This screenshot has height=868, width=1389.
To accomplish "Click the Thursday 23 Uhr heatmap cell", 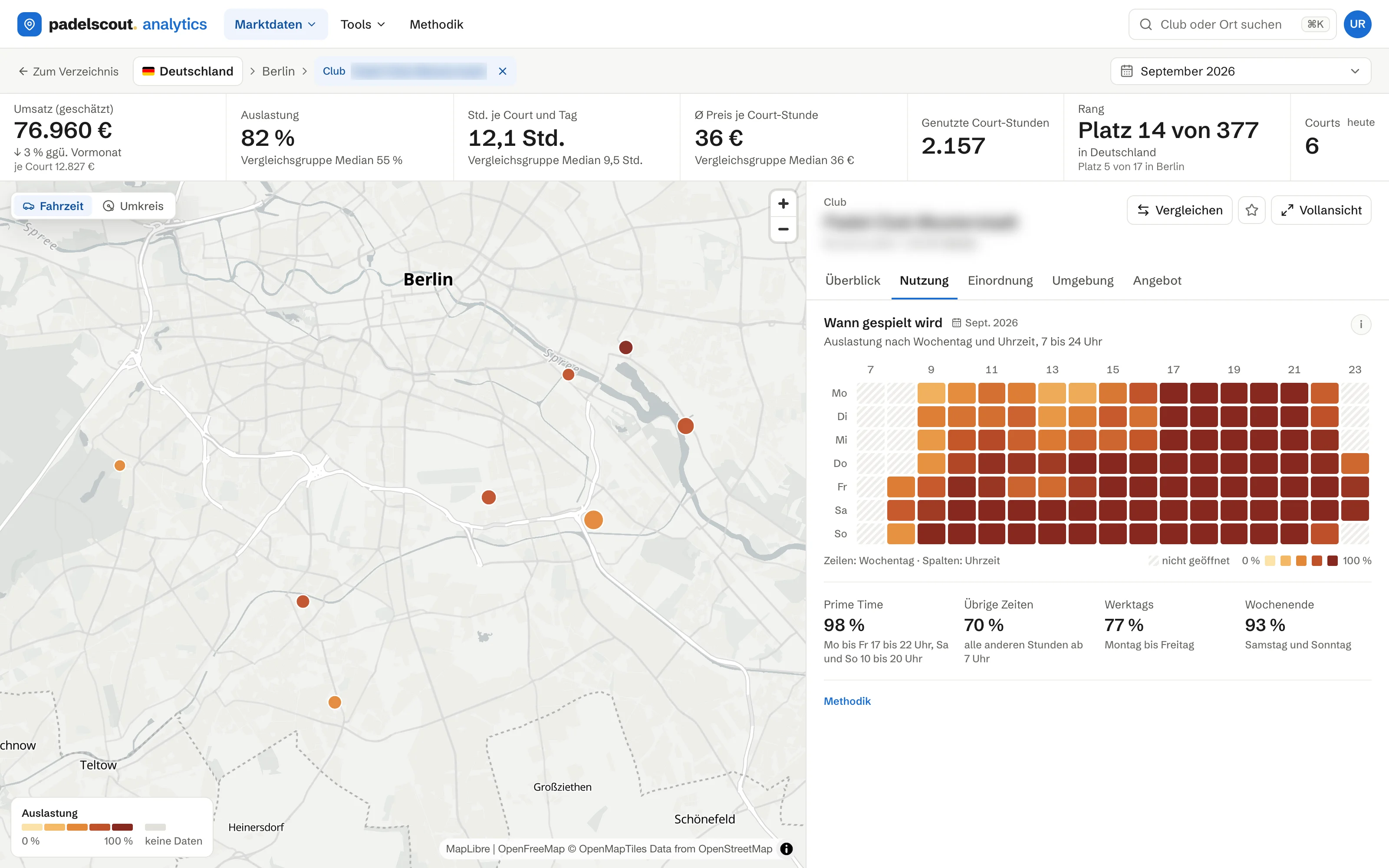I will [x=1355, y=463].
